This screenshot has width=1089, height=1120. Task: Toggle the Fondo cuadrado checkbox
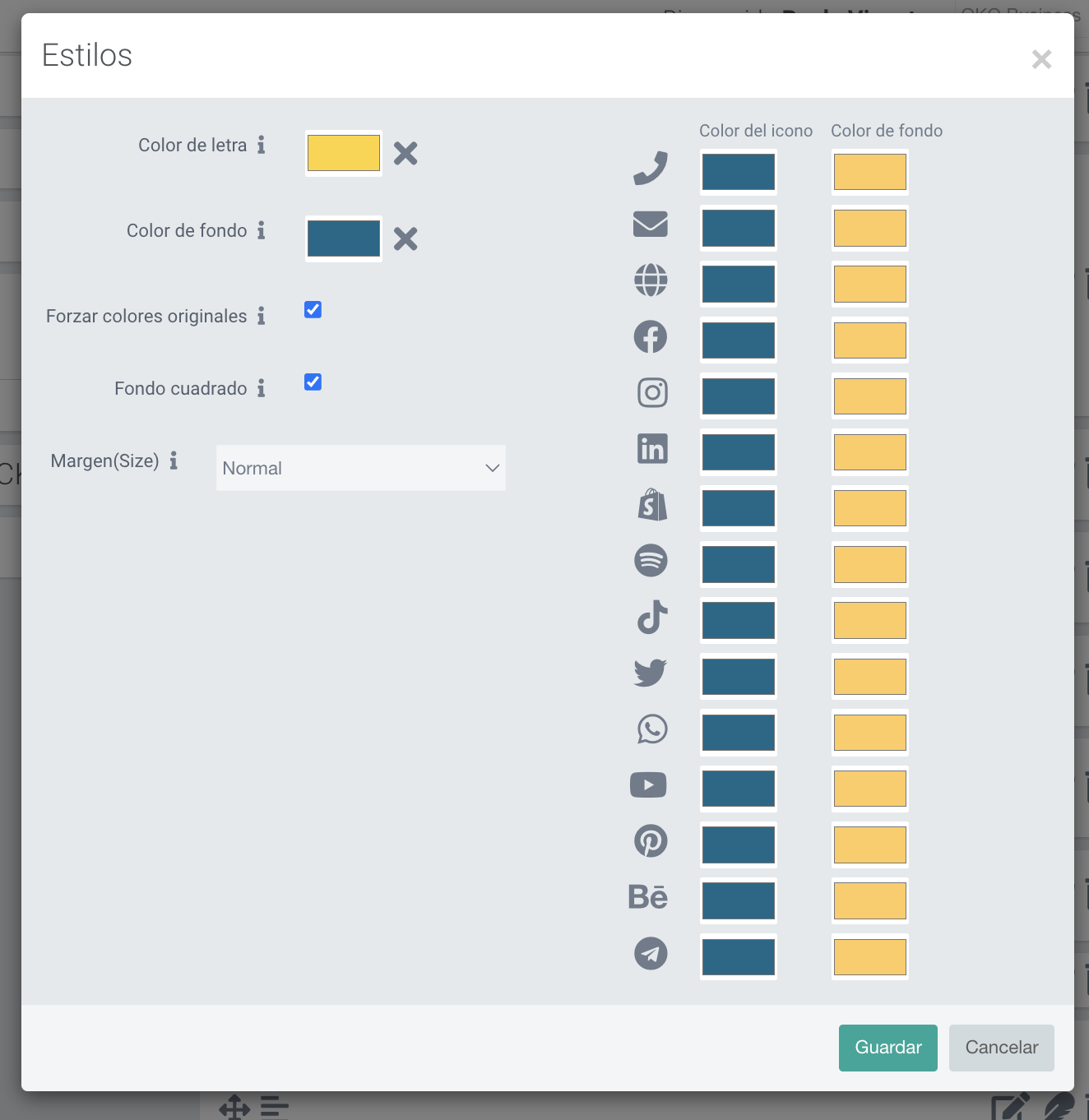click(313, 382)
